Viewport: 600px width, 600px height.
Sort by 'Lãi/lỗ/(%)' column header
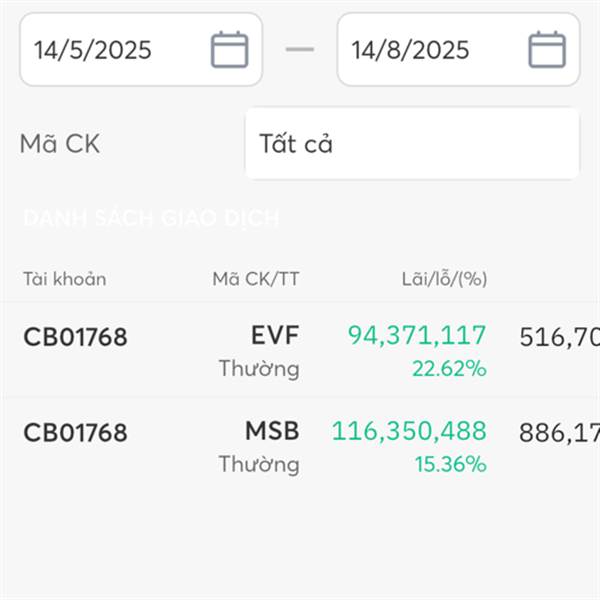tap(444, 279)
